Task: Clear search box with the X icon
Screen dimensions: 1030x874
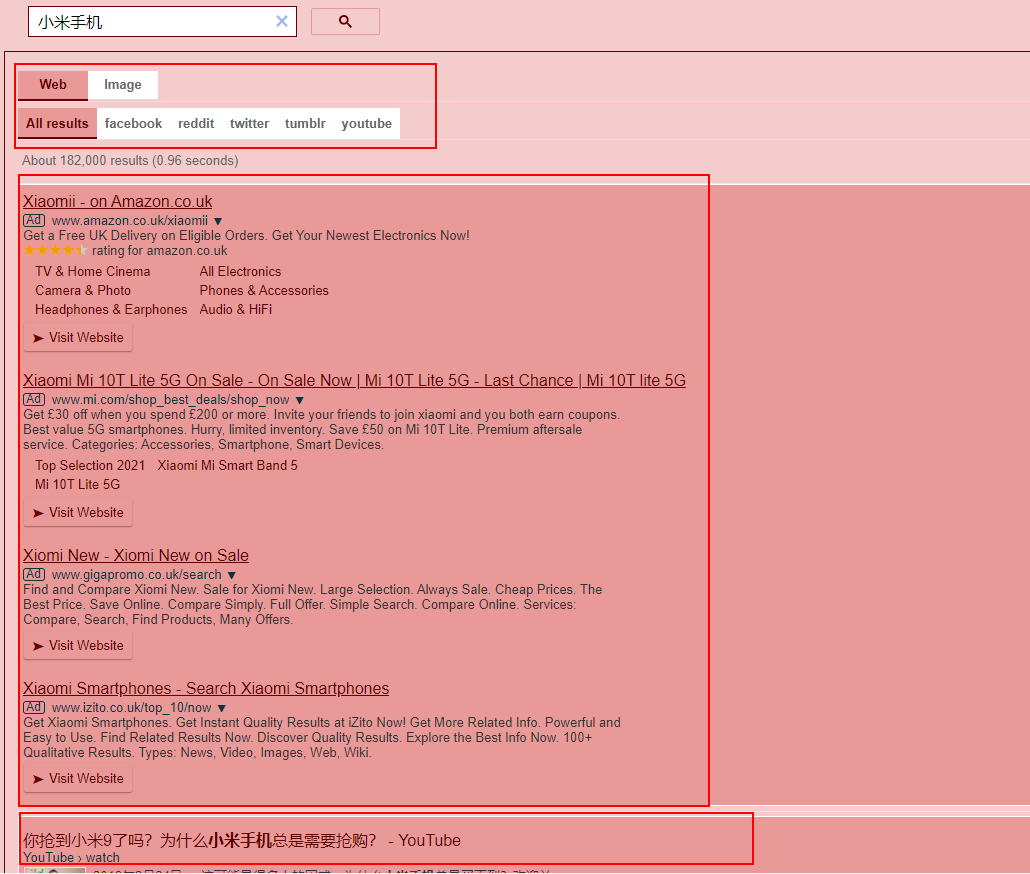Action: (x=282, y=21)
